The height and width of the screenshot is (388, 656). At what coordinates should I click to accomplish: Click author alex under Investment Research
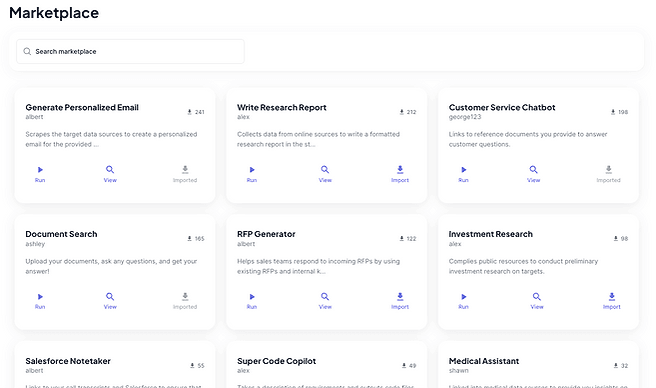455,244
